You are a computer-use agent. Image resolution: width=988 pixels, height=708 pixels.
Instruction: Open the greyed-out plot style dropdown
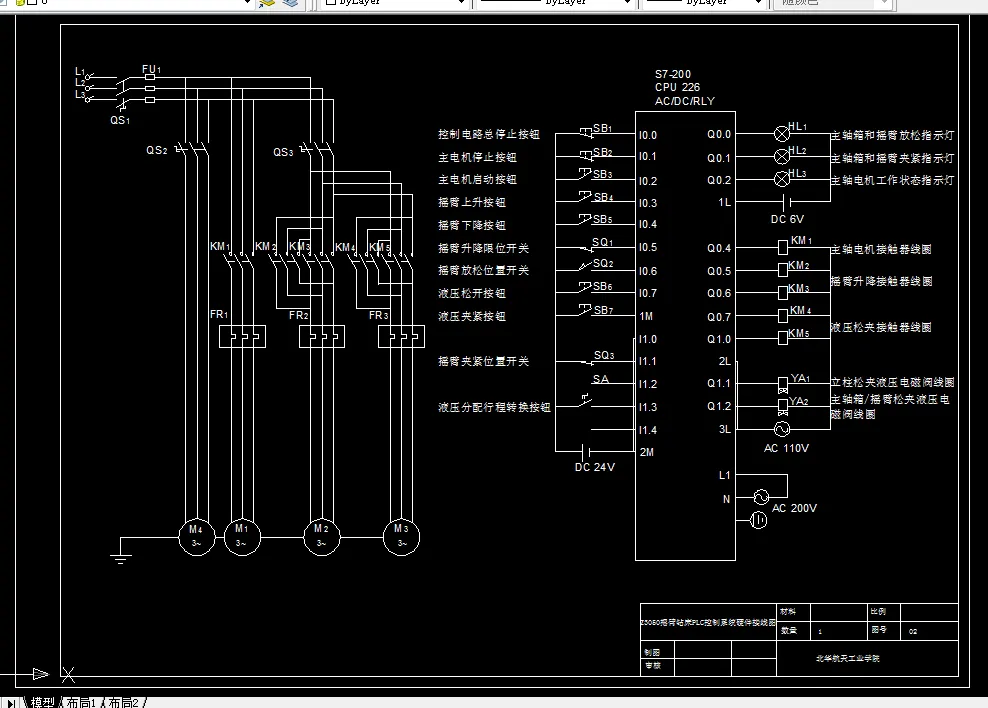pos(885,3)
